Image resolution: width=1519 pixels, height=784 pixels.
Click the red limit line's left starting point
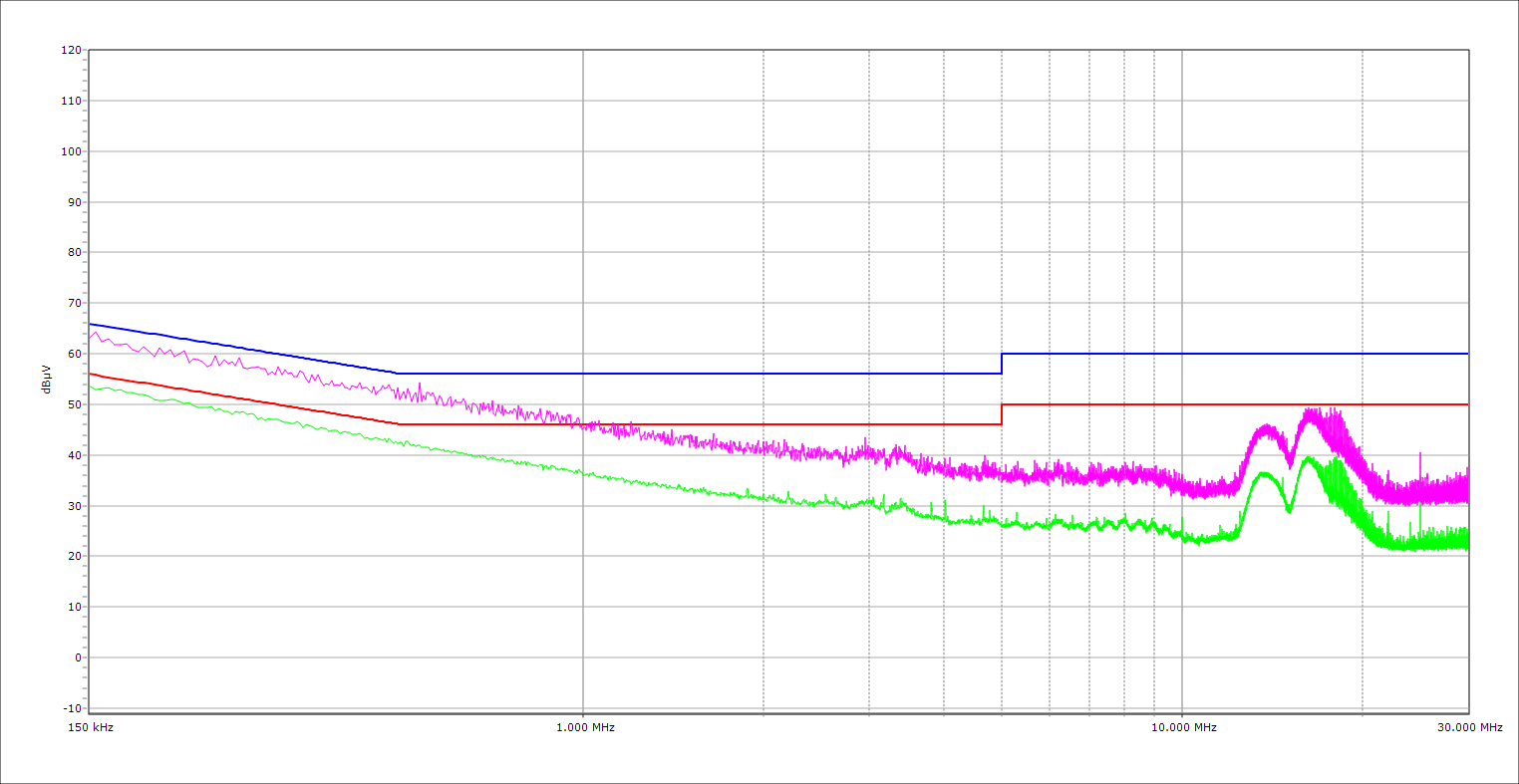click(90, 374)
